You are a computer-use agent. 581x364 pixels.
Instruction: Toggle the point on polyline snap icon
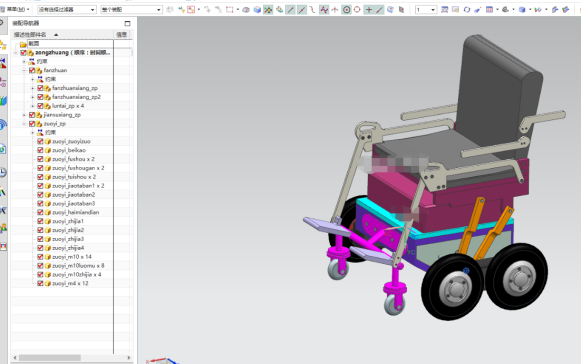click(324, 10)
